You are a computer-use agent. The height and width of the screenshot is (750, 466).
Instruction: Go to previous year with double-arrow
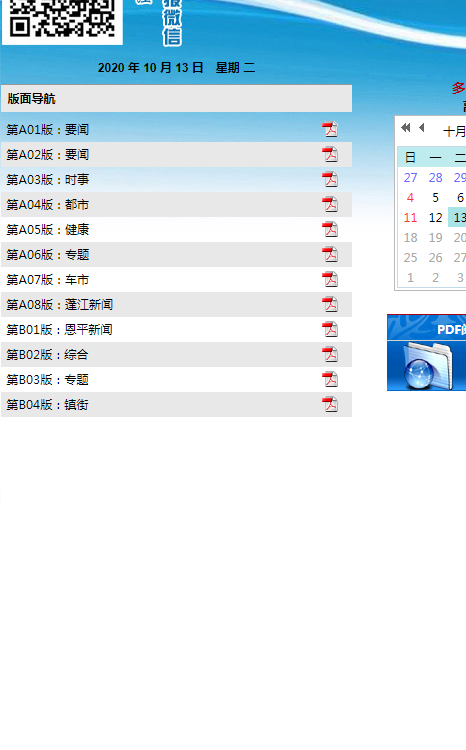pyautogui.click(x=406, y=127)
